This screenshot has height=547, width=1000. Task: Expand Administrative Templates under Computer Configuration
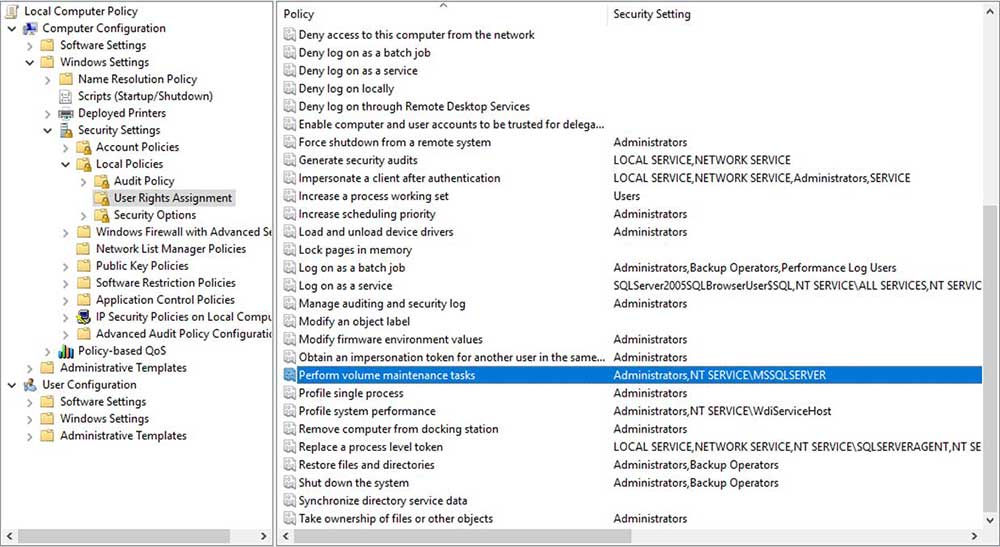[29, 368]
